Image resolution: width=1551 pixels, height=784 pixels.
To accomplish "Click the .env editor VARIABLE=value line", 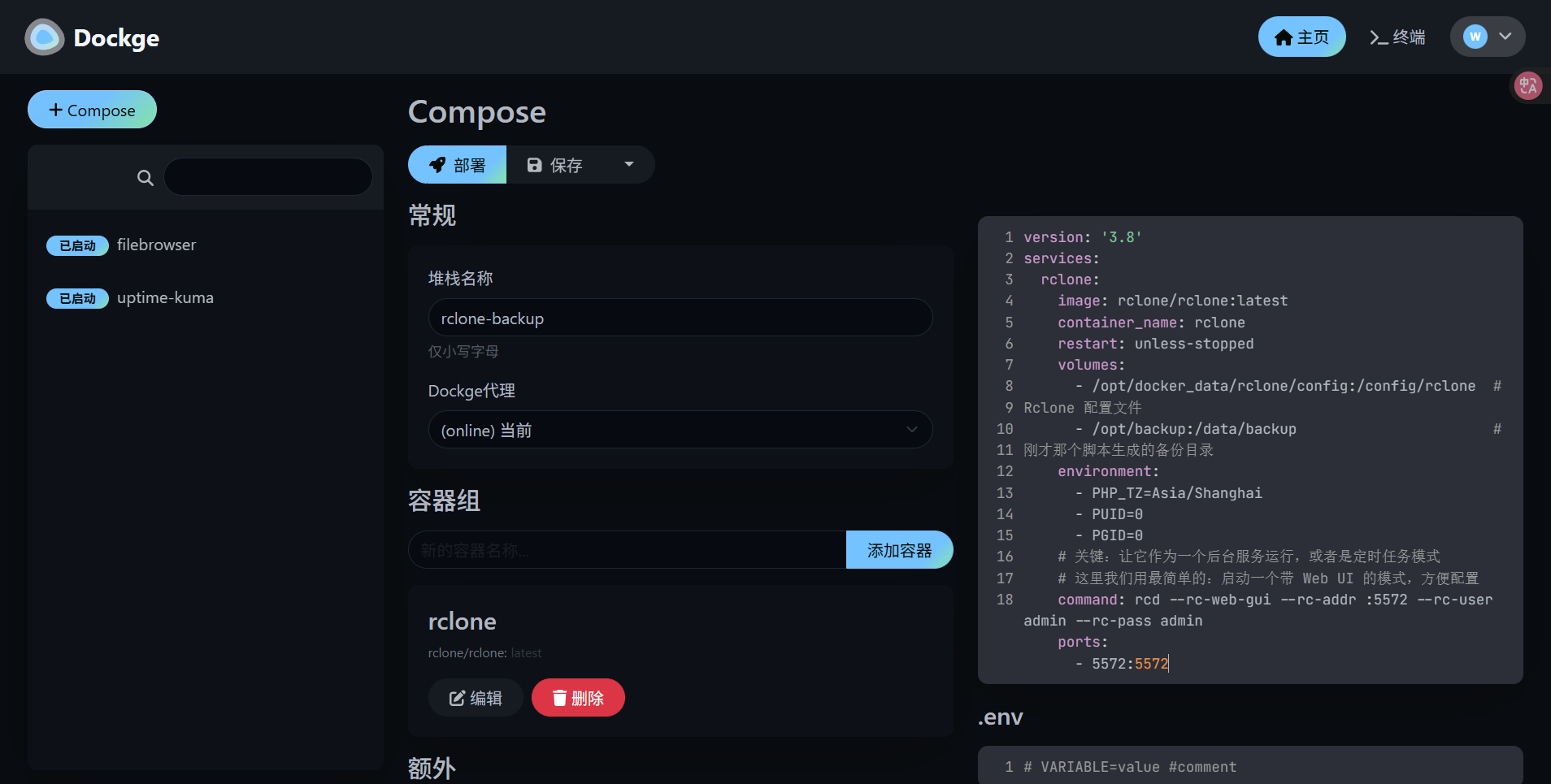I will pos(1130,767).
